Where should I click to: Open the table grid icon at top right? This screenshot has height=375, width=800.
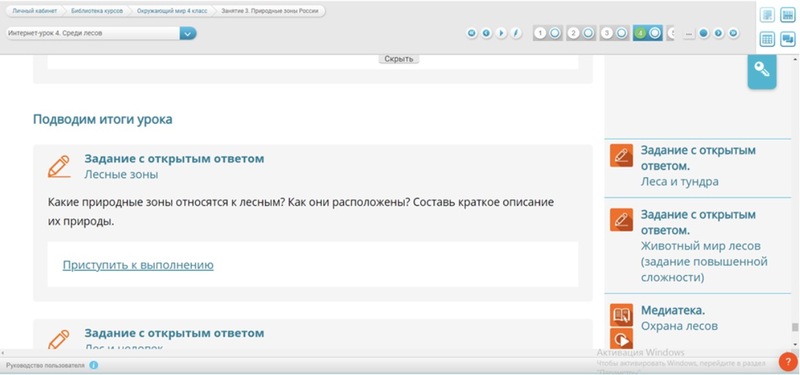pos(767,39)
